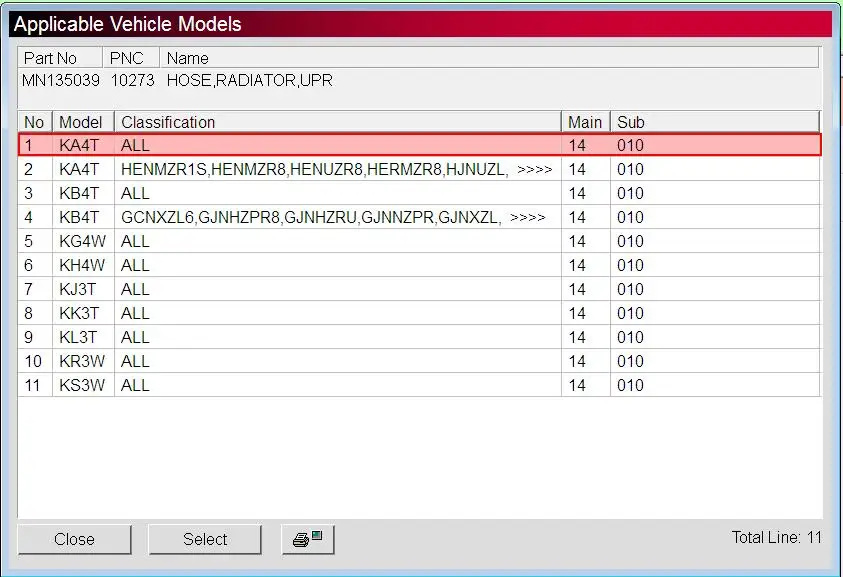Select part number MN135039
843x577 pixels.
tap(61, 81)
